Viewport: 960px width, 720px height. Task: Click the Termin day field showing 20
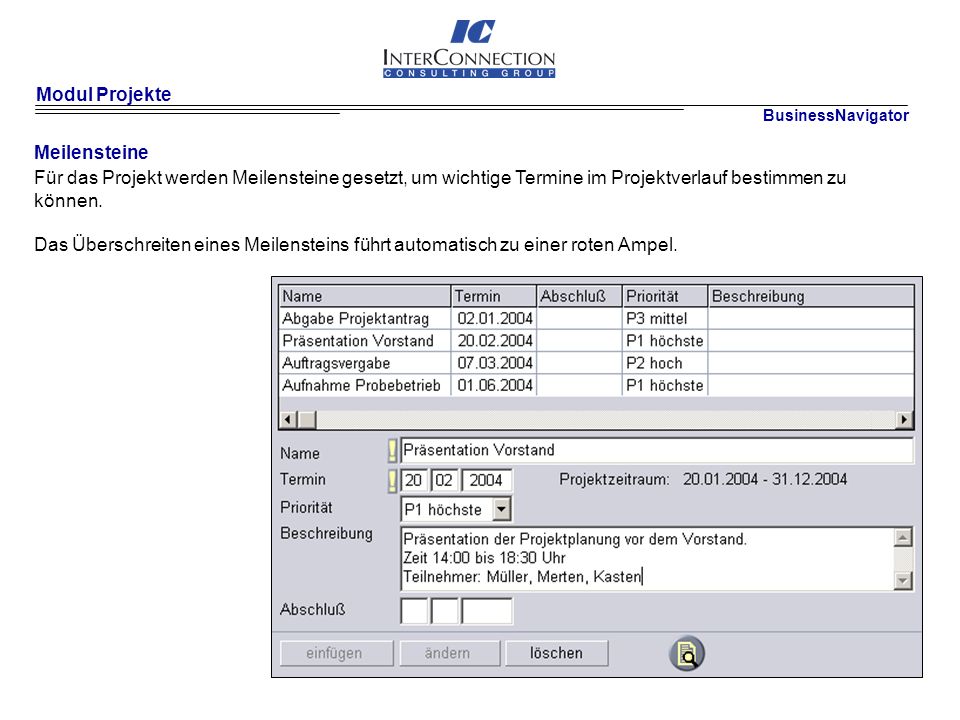coord(414,481)
